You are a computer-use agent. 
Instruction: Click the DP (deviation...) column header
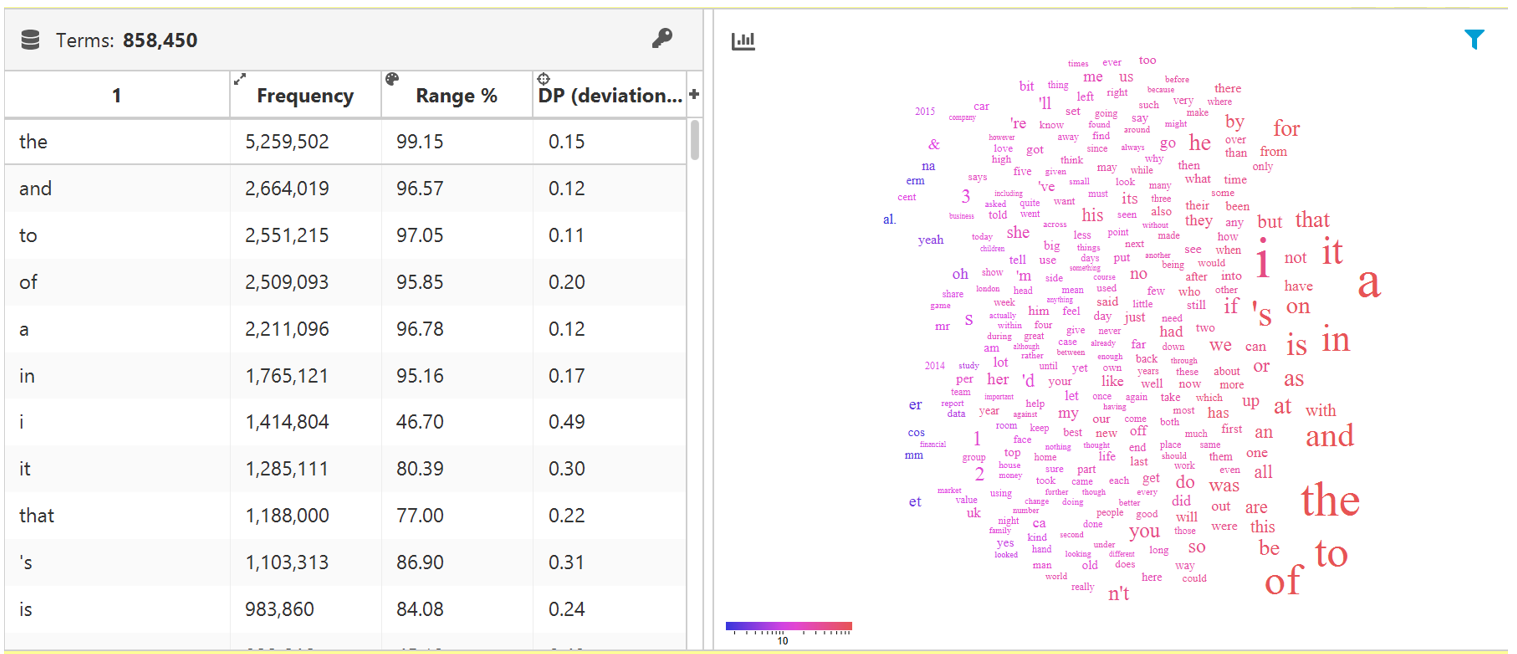click(610, 96)
